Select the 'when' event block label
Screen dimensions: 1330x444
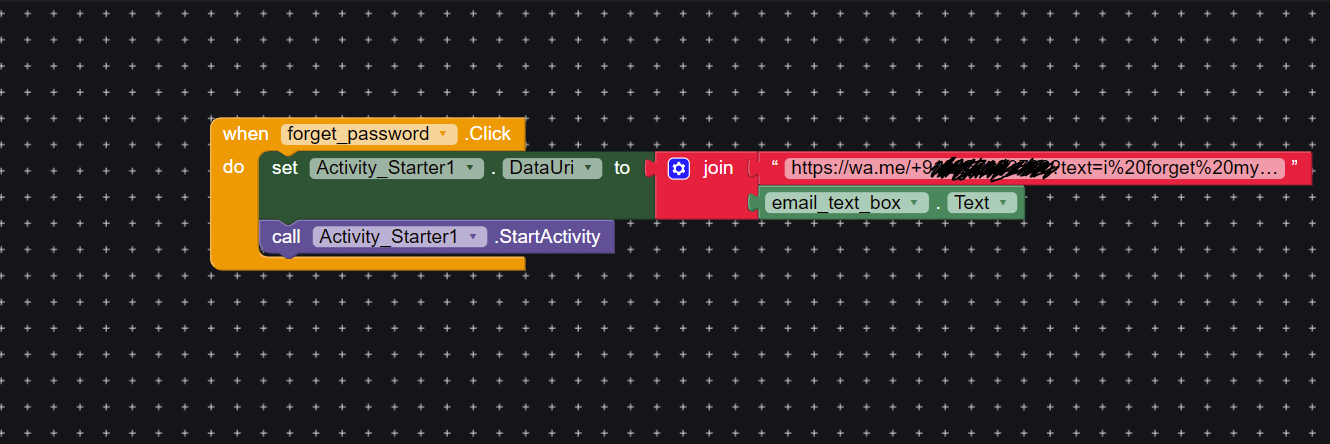tap(245, 134)
